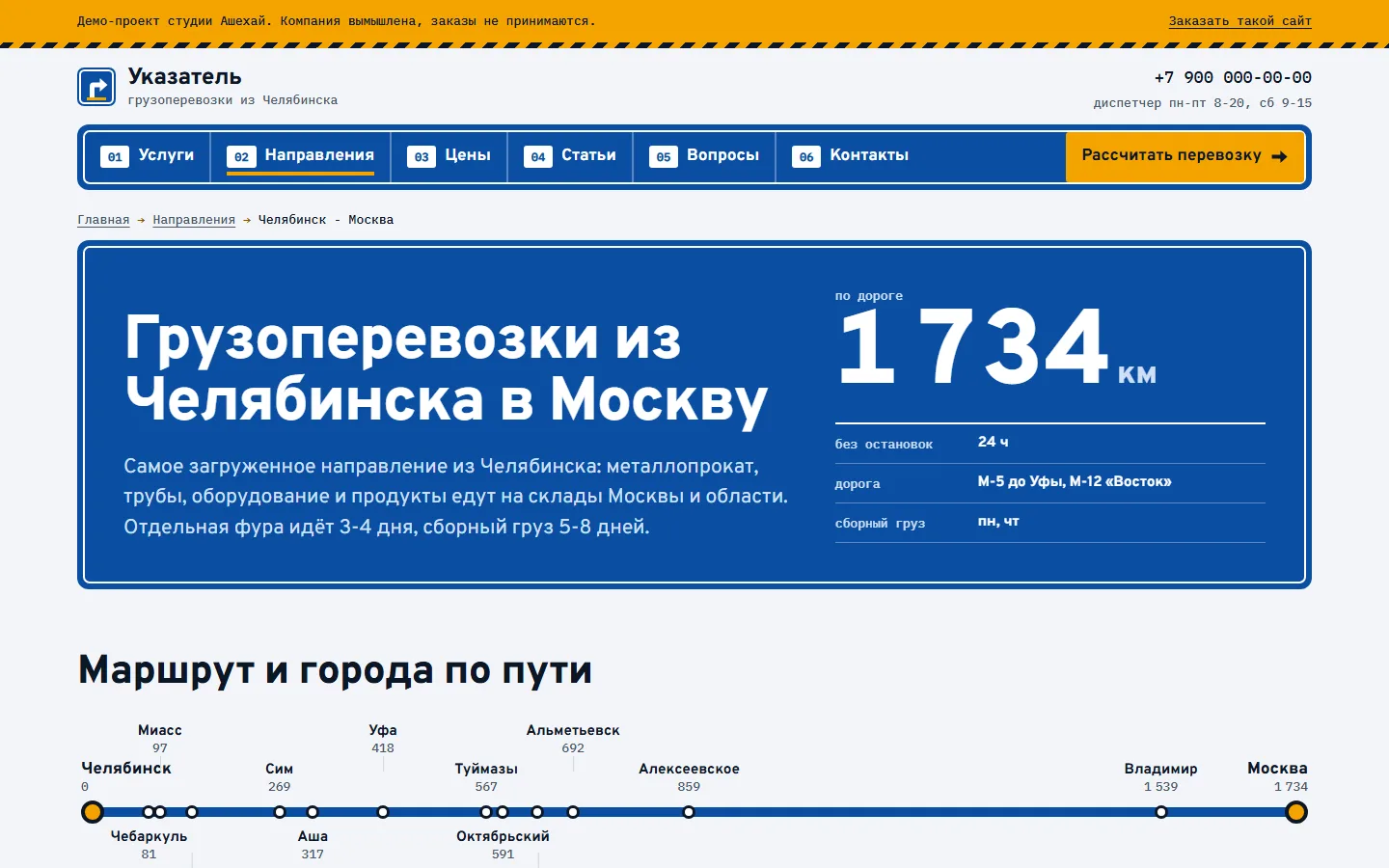Click the Демо-проект студии Ашехай notice text

[x=337, y=21]
